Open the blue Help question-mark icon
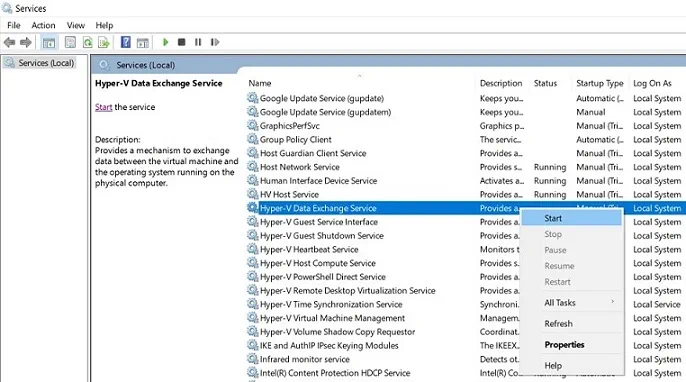 (x=126, y=42)
